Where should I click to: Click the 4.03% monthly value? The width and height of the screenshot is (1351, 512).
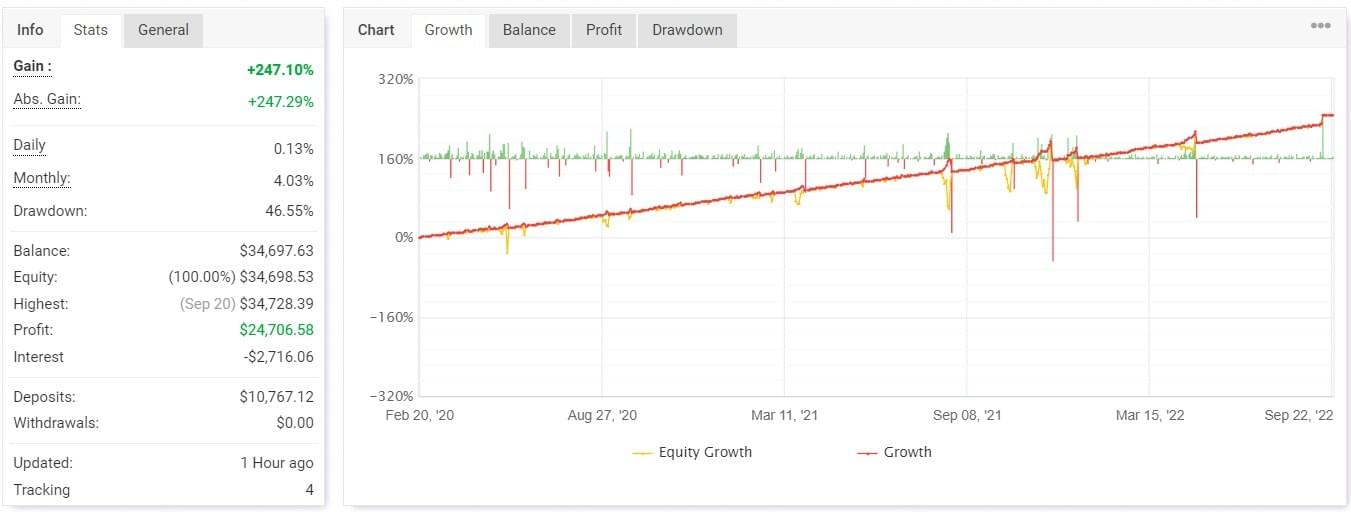point(293,181)
